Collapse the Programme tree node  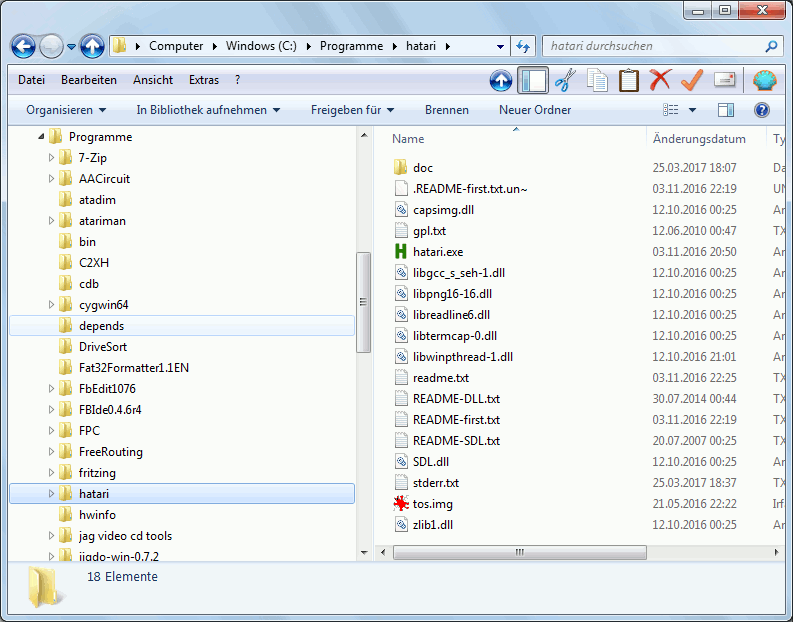coord(41,137)
